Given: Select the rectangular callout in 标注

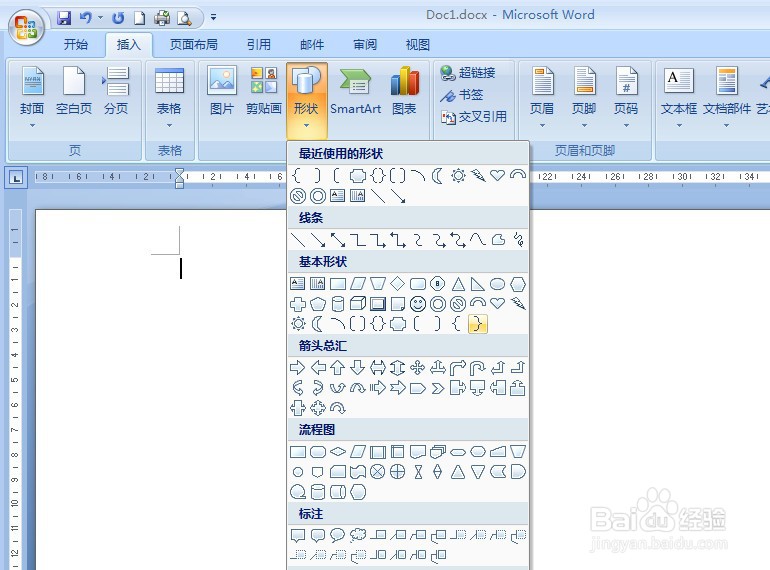Looking at the screenshot, I should tap(298, 535).
